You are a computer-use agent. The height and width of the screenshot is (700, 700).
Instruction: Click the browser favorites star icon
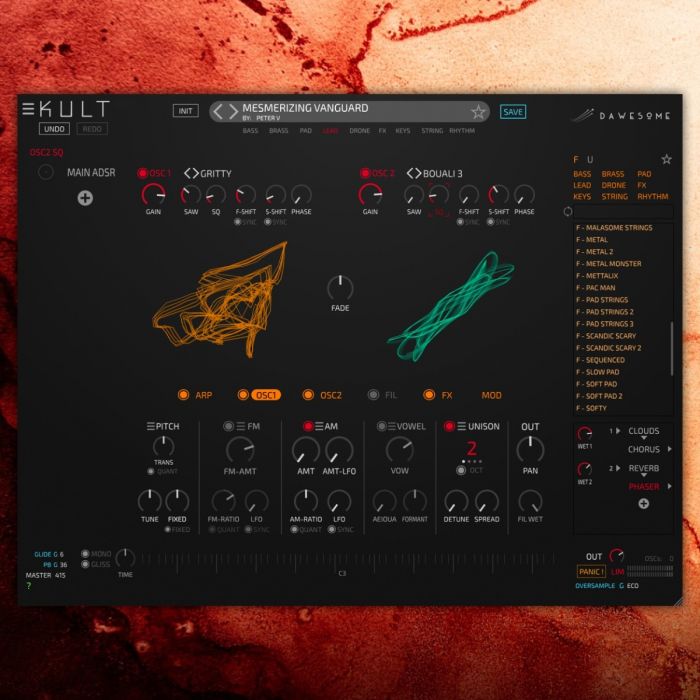666,159
